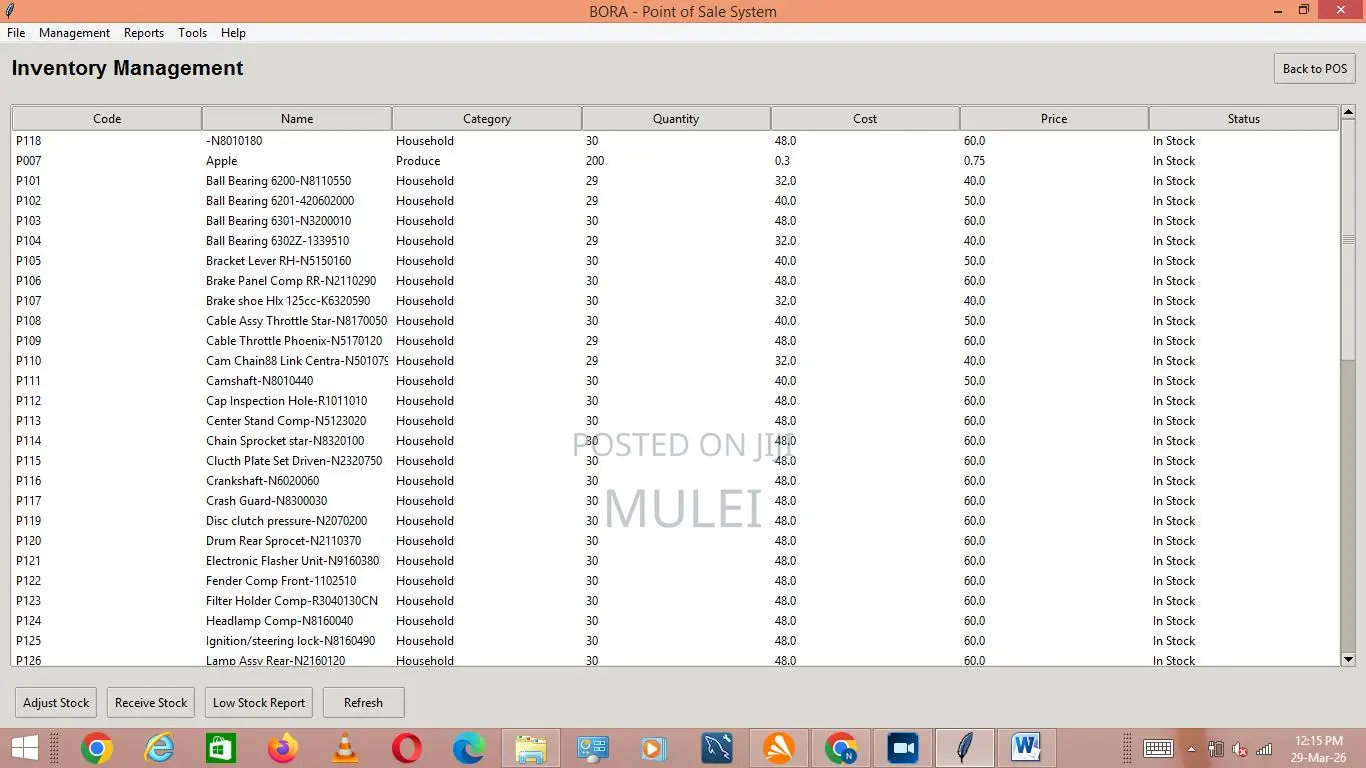Click the inventory table vertical scrollbar thumb

point(1348,240)
